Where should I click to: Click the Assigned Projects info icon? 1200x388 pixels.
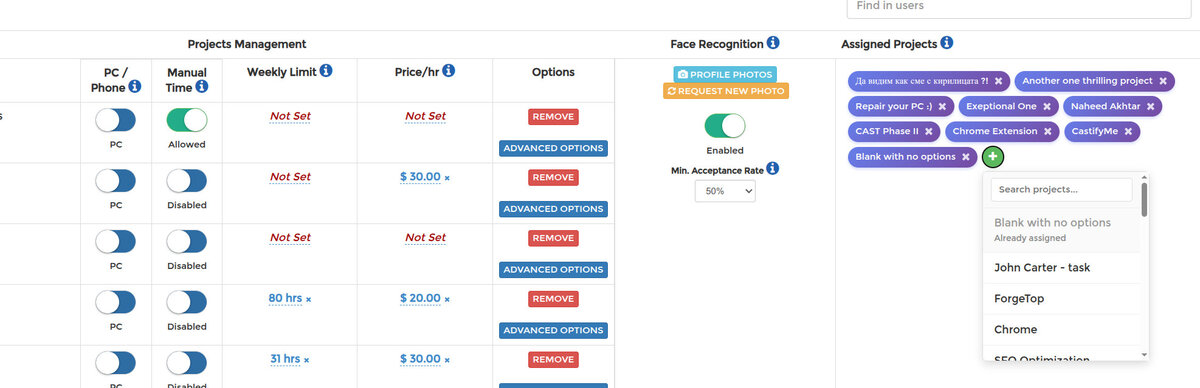click(947, 44)
